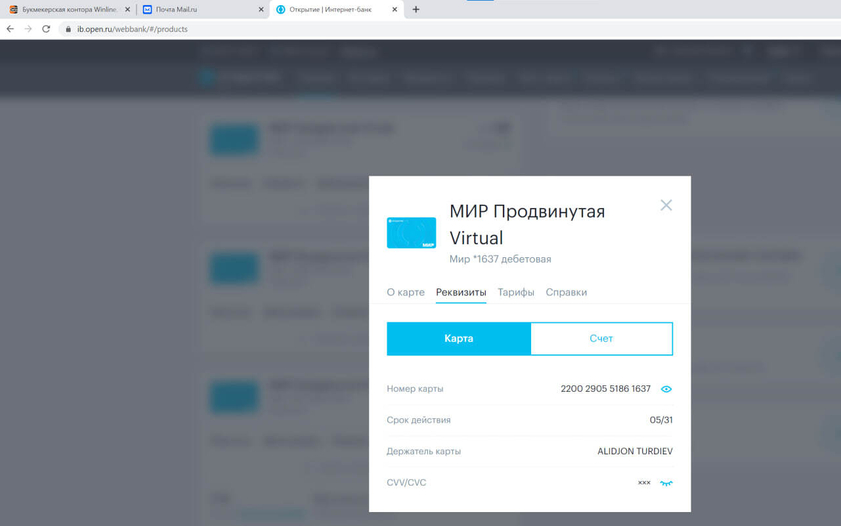The image size is (841, 526).
Task: Reload the current page
Action: tap(46, 29)
